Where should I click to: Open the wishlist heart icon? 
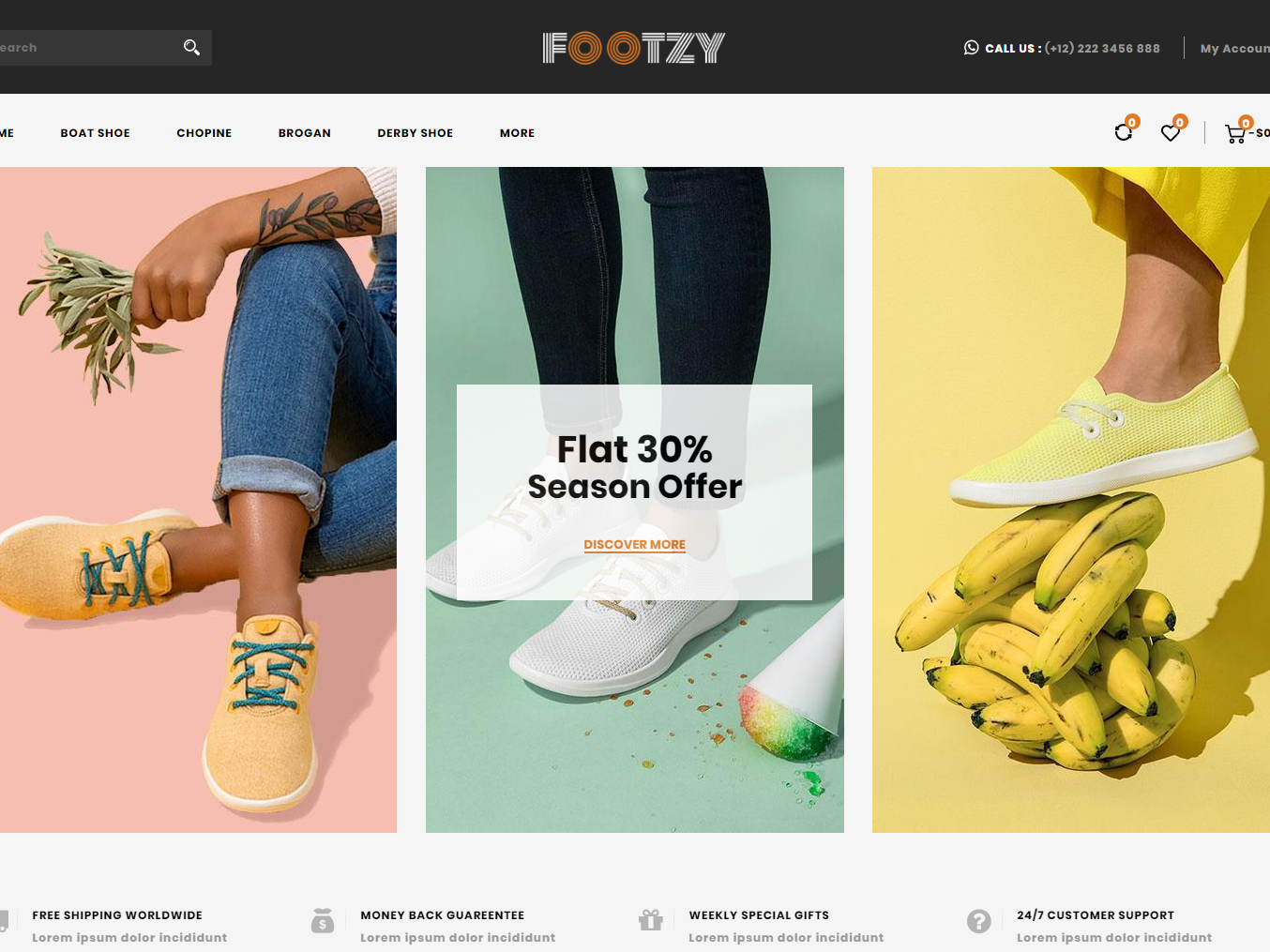point(1171,133)
